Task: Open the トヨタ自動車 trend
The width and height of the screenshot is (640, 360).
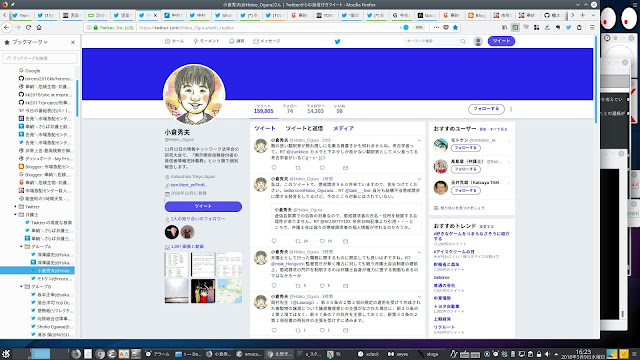Action: pos(447,307)
